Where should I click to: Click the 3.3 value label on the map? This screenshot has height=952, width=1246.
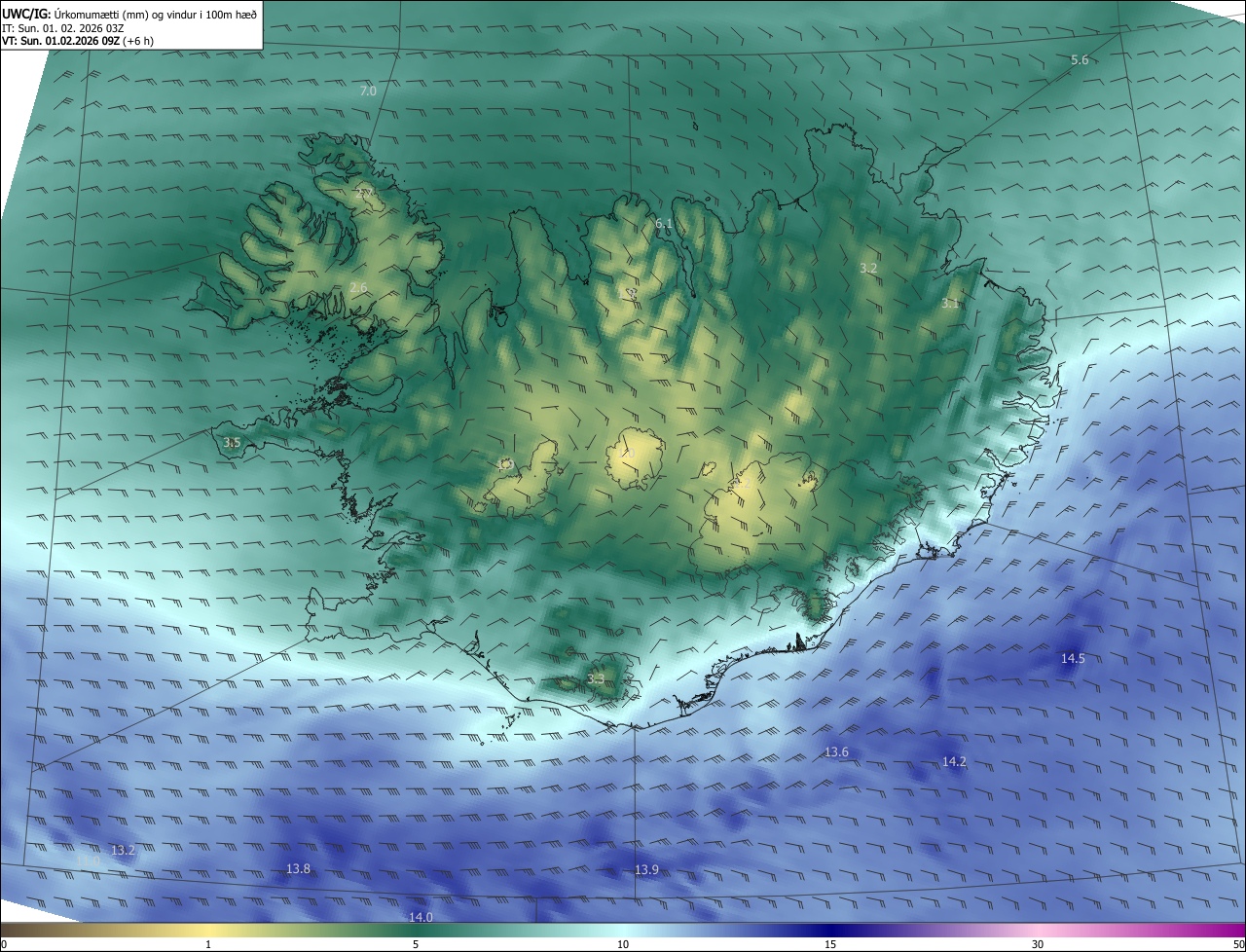point(596,678)
